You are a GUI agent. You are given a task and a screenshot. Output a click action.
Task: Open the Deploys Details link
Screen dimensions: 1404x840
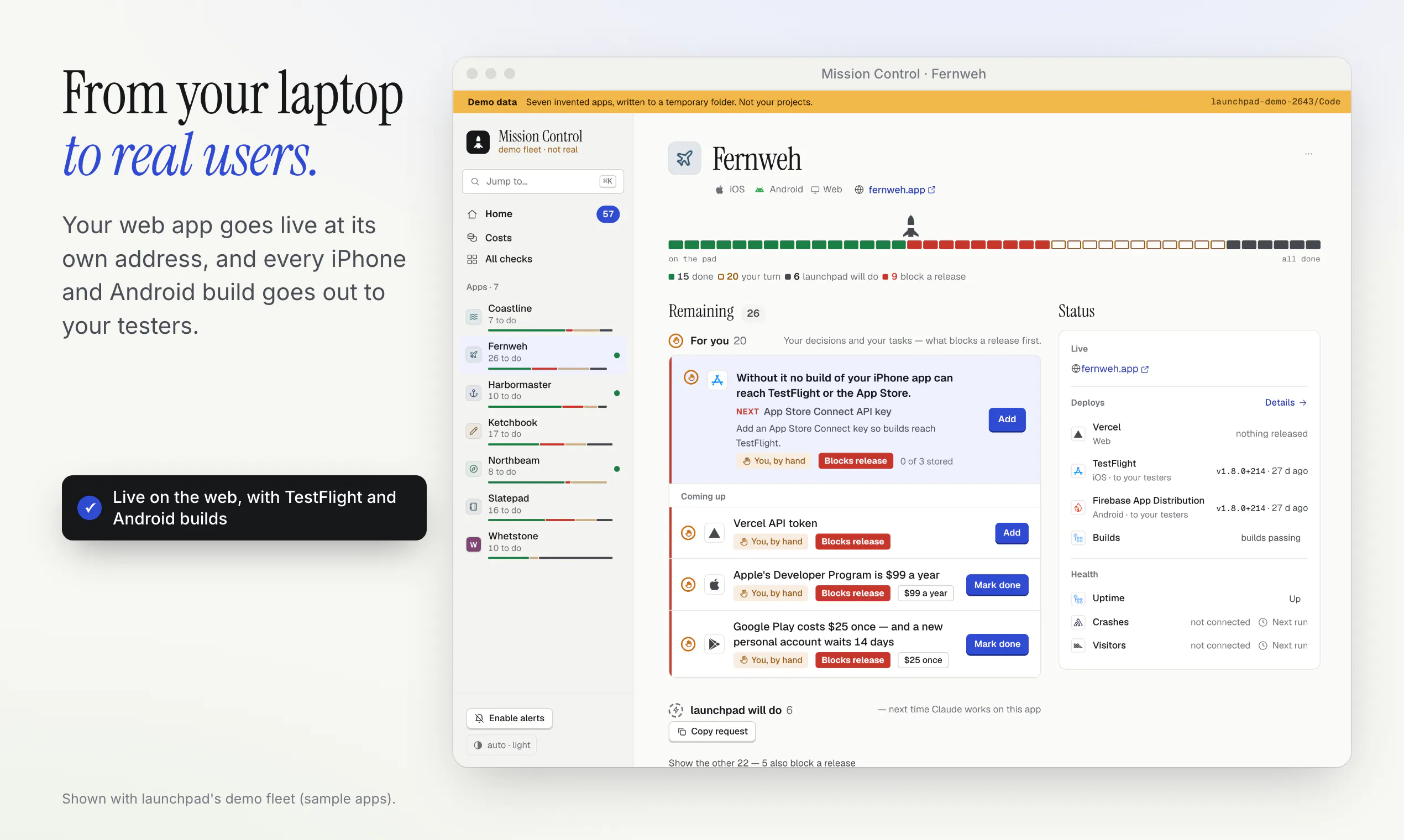tap(1285, 402)
